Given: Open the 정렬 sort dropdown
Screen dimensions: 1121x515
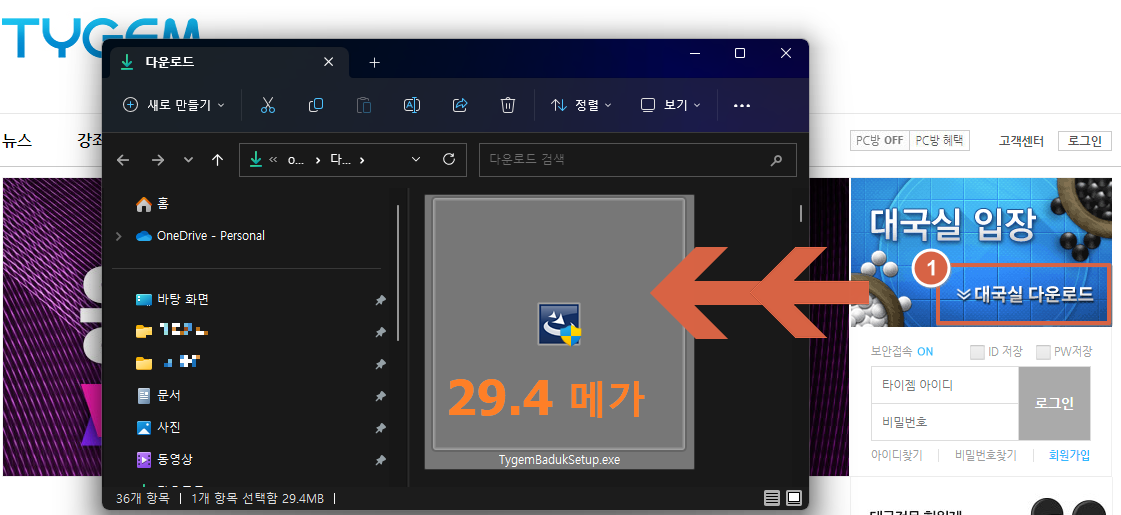Looking at the screenshot, I should (x=581, y=105).
